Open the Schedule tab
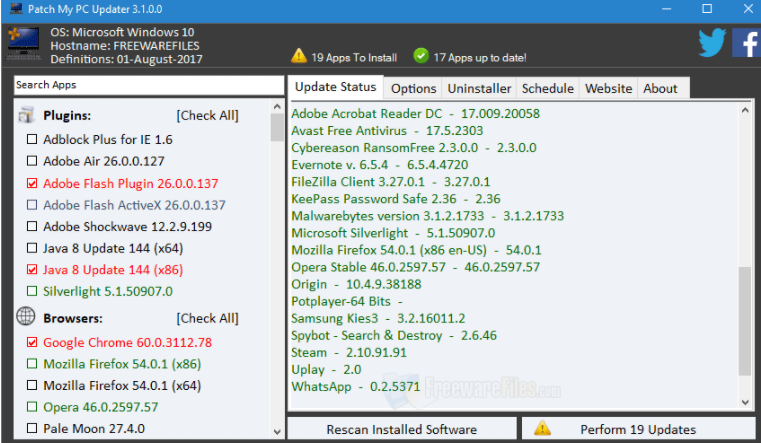 547,88
